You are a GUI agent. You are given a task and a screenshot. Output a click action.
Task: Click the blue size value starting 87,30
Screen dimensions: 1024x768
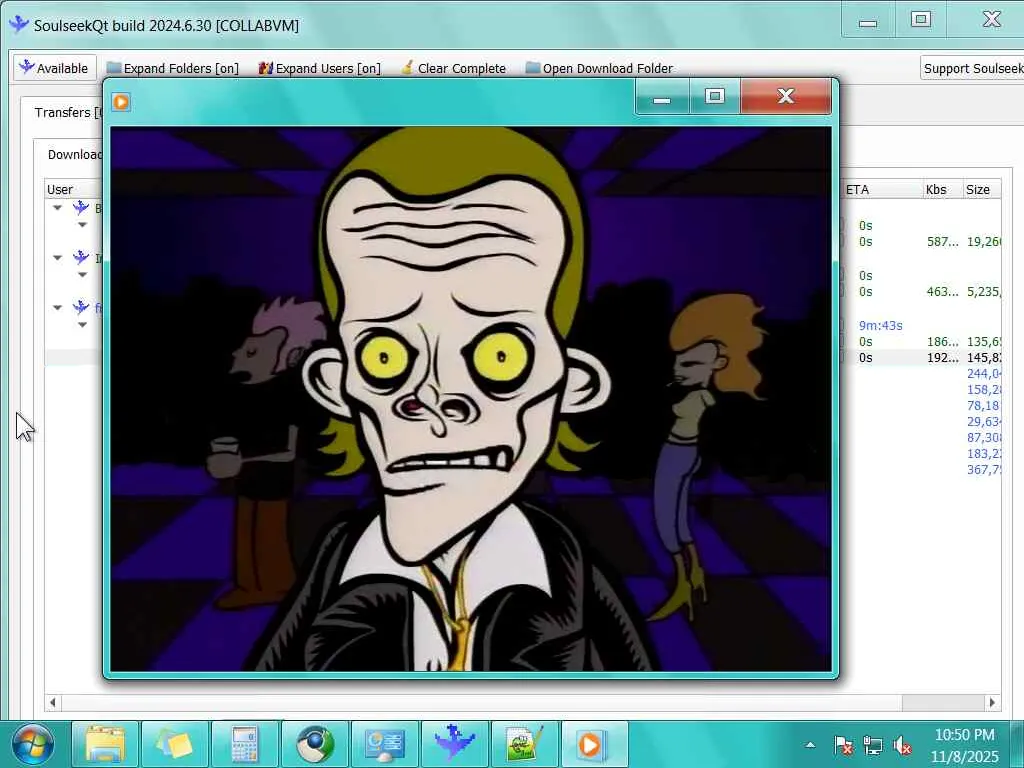(x=984, y=438)
